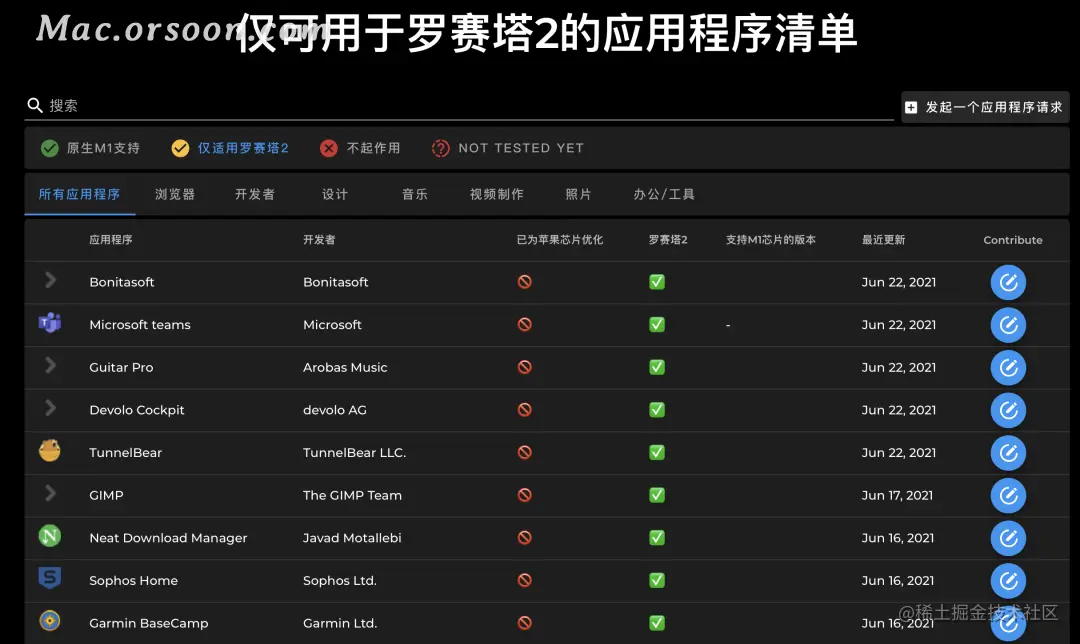Click the contribute edit icon for TunnelBear
This screenshot has width=1080, height=644.
[1008, 453]
